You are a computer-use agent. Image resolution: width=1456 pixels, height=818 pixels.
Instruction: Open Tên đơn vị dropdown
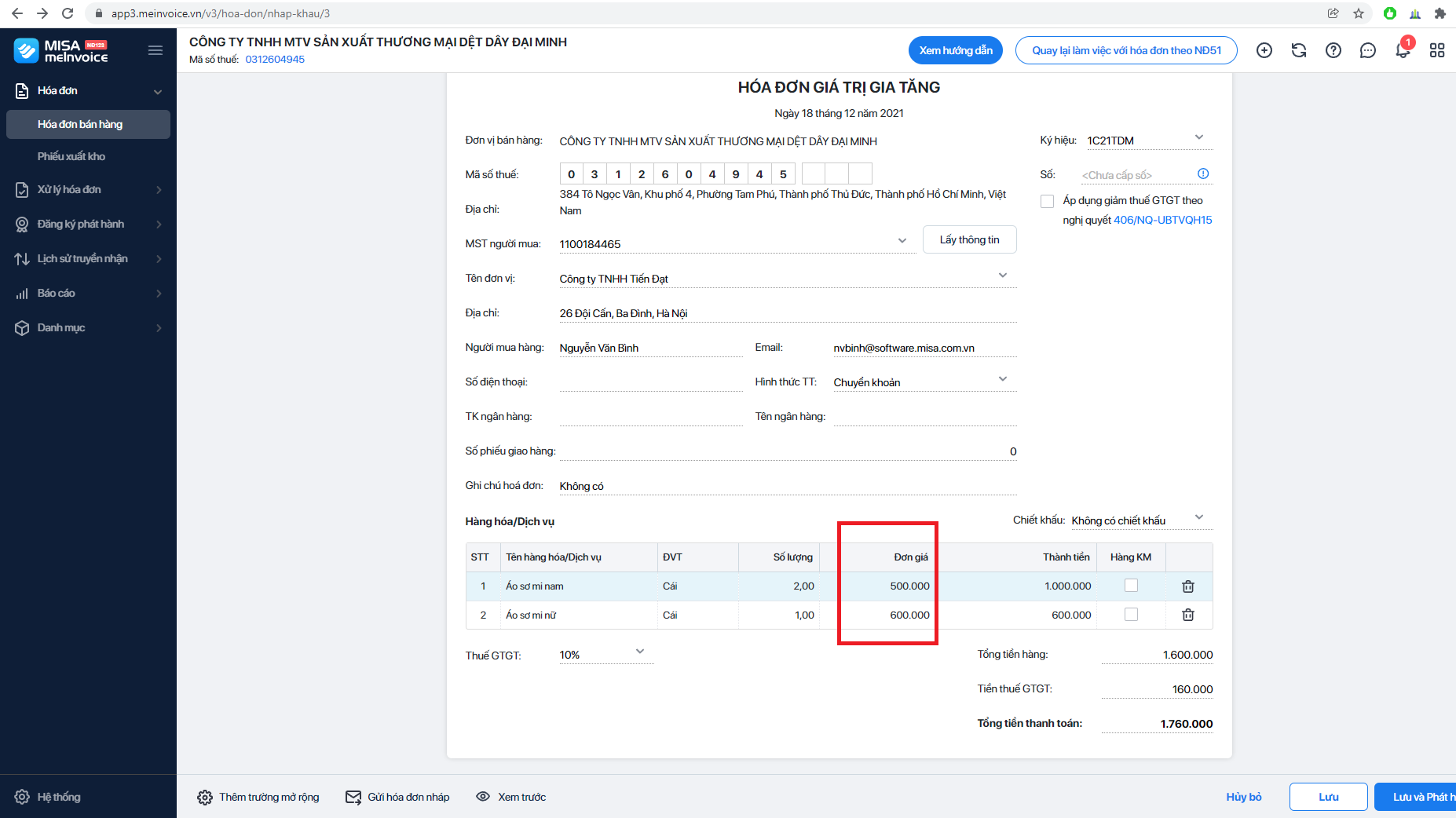(x=1003, y=276)
